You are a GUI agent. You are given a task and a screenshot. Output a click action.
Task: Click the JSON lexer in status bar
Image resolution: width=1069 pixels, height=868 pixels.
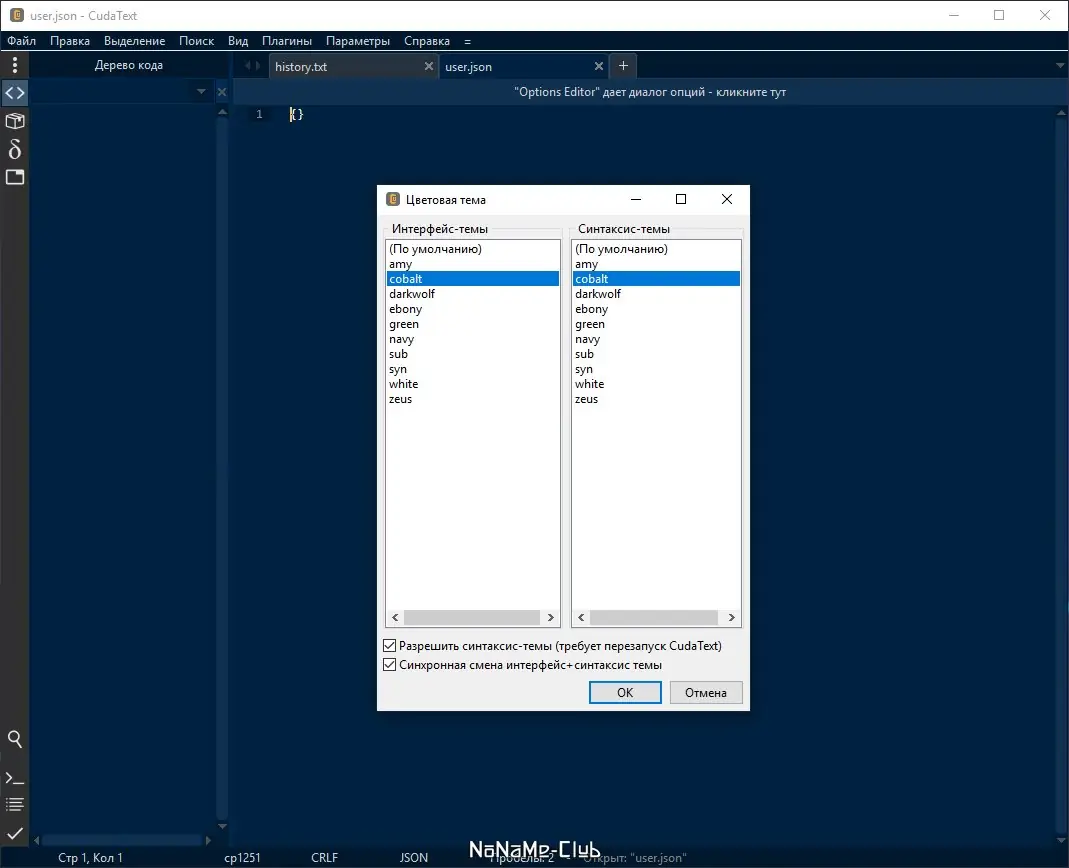pos(413,858)
